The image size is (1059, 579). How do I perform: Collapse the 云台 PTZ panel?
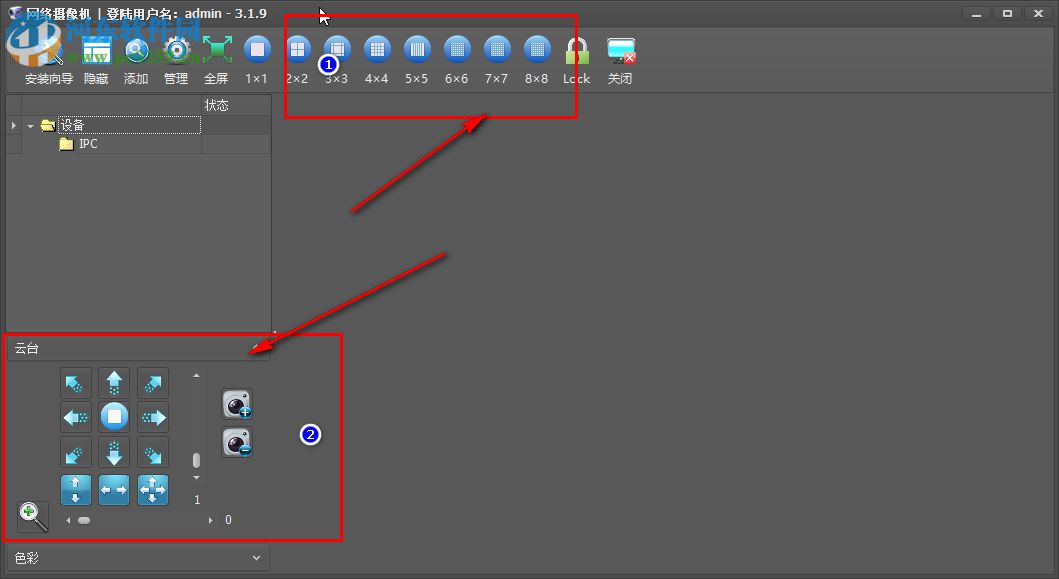point(256,349)
